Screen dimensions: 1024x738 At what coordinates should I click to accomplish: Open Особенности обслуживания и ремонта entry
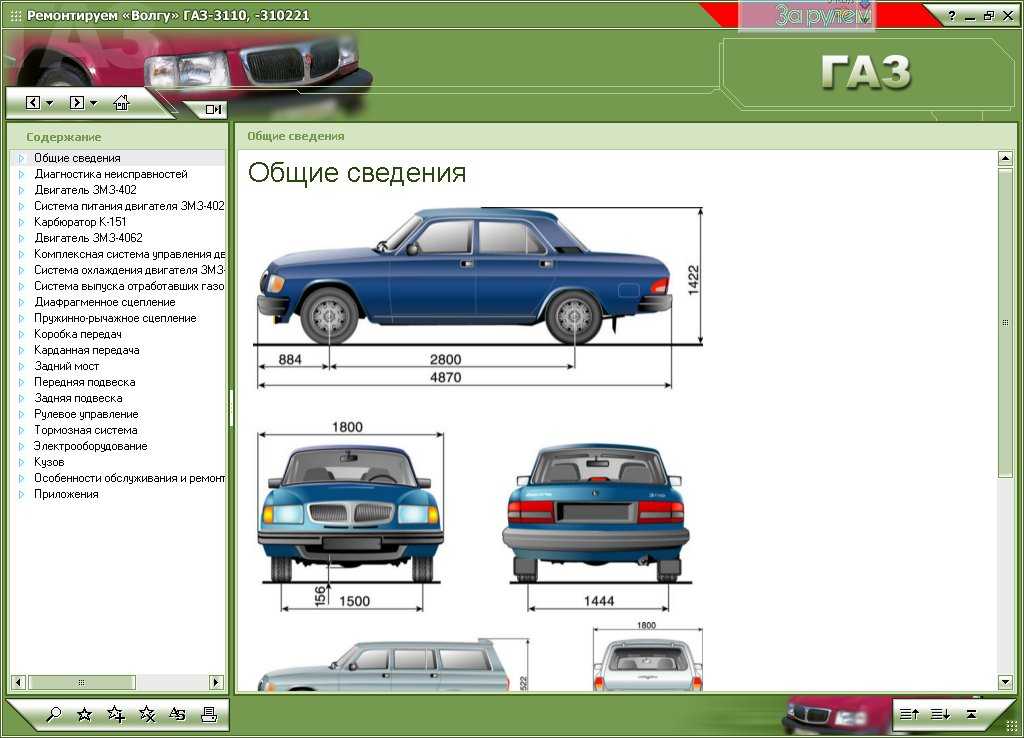pyautogui.click(x=129, y=478)
